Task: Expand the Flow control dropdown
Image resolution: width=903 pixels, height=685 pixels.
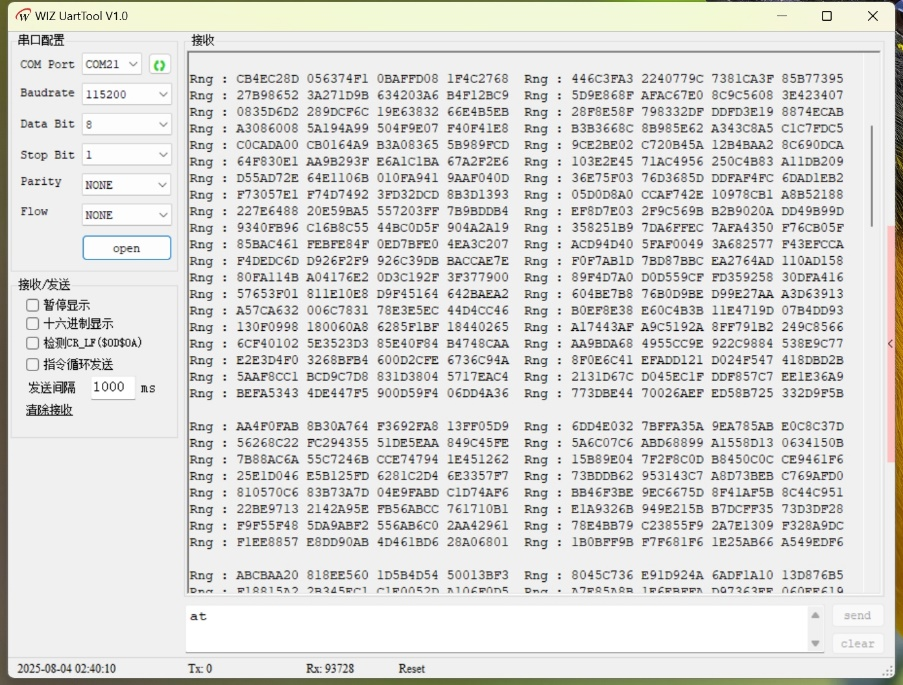Action: (126, 215)
